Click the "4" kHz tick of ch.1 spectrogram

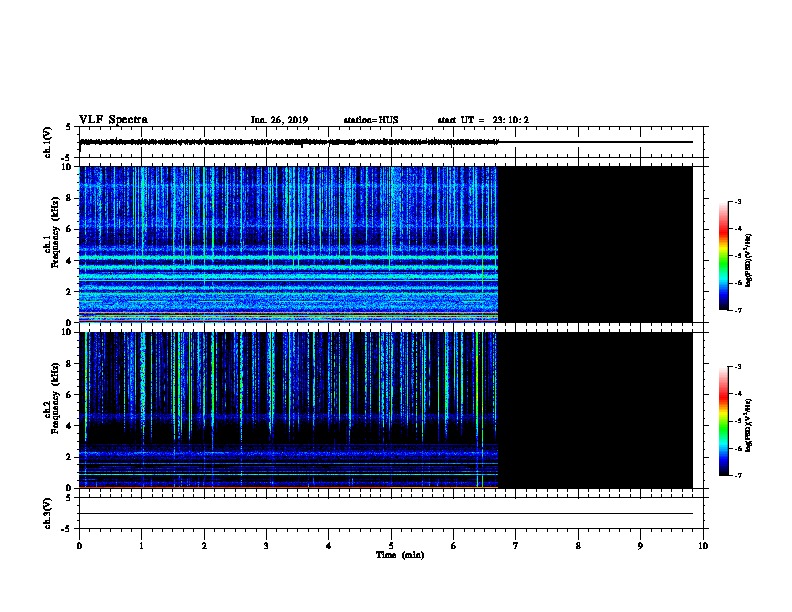click(69, 261)
